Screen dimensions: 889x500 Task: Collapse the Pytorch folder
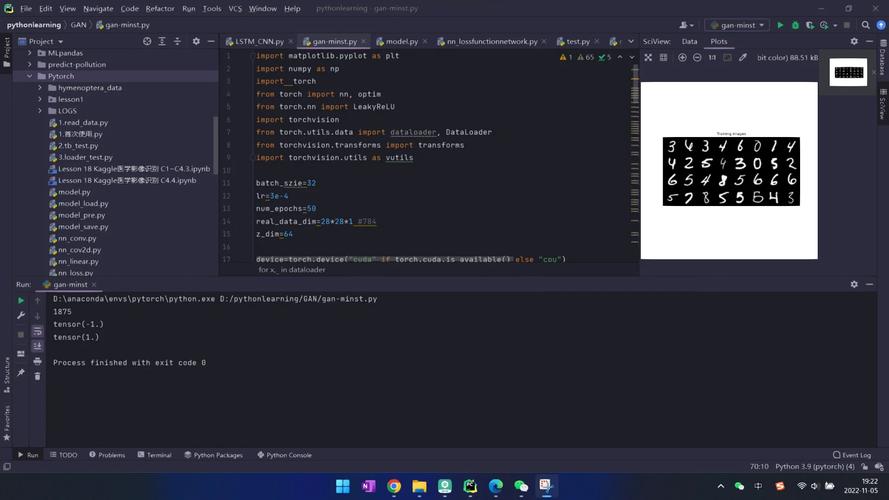pyautogui.click(x=29, y=76)
